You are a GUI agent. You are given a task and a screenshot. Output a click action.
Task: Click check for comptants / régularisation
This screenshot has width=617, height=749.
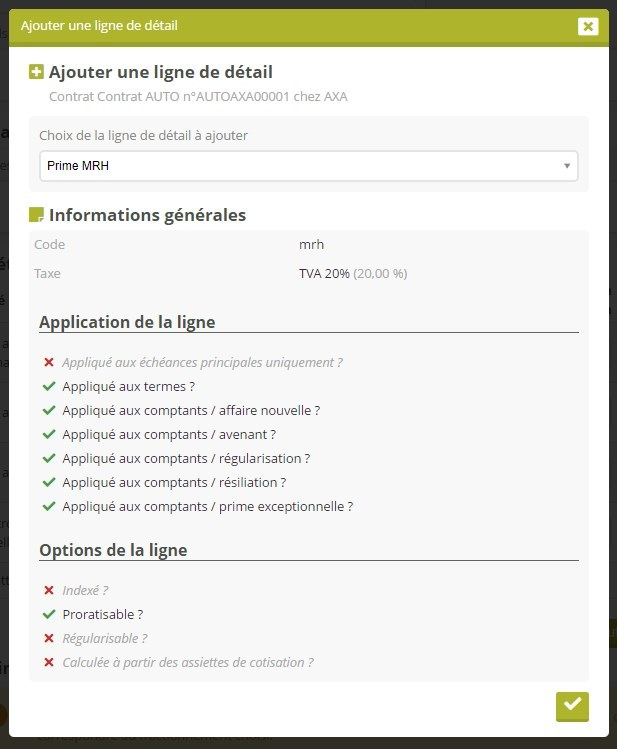49,459
